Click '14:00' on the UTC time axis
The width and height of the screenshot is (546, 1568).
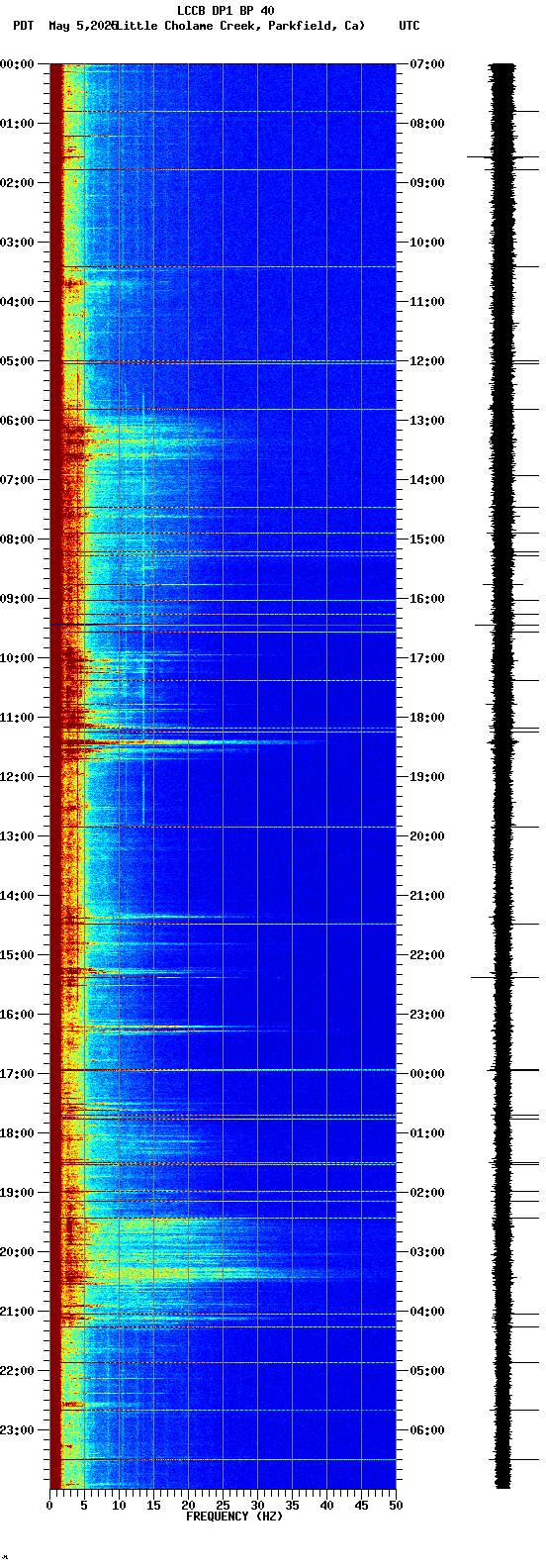[427, 480]
